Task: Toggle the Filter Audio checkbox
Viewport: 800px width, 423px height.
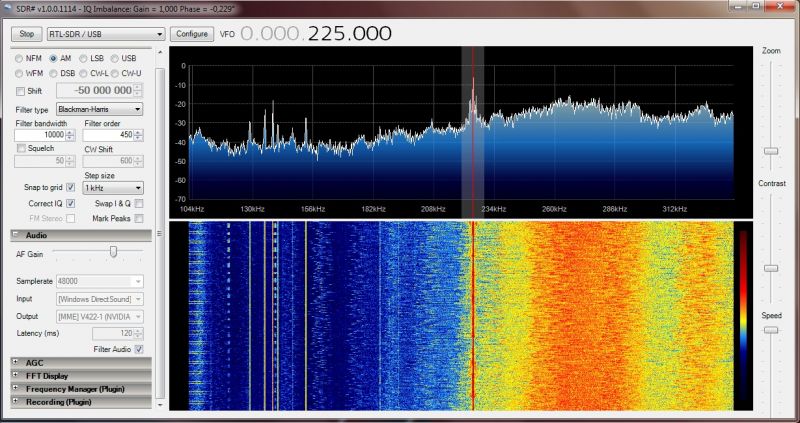Action: (139, 350)
